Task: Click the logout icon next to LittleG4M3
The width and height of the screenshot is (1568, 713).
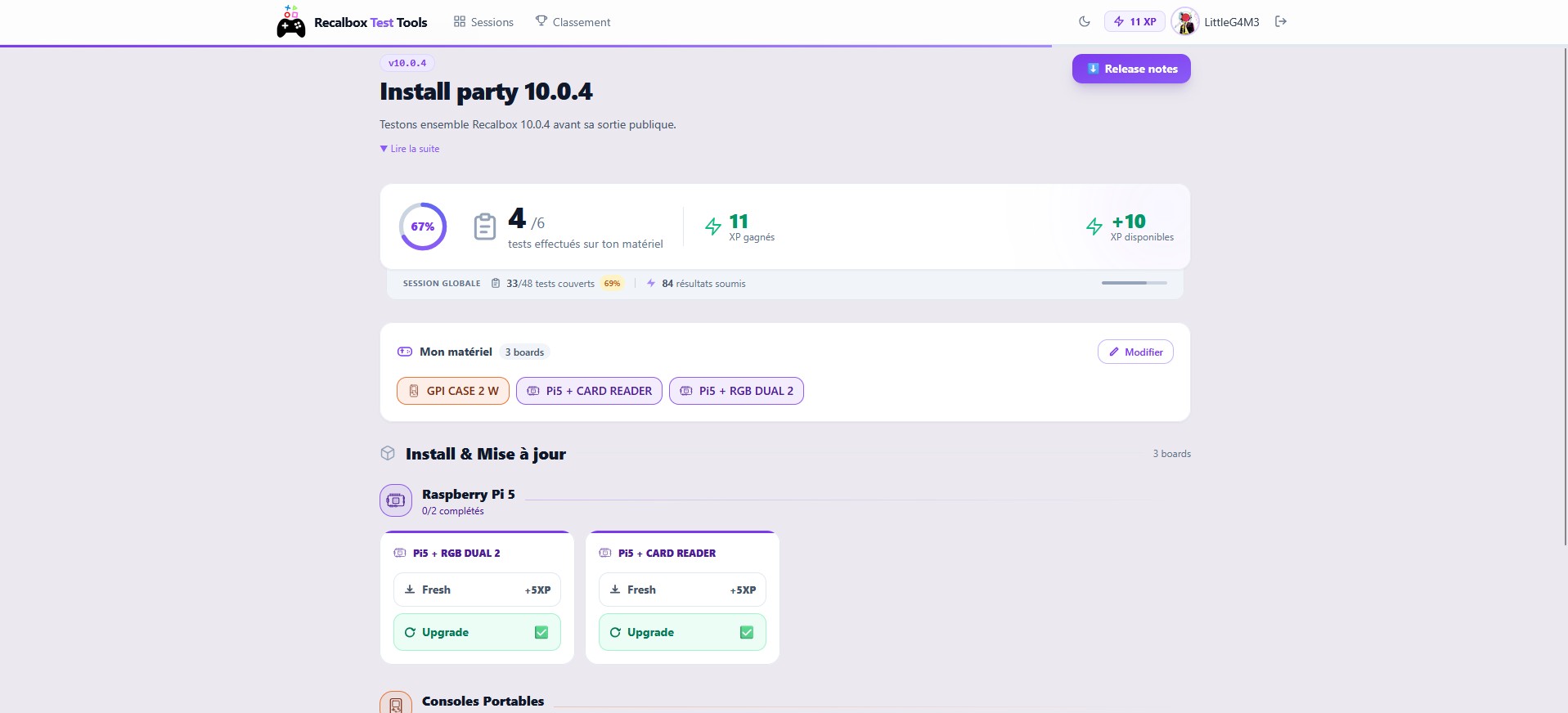Action: pyautogui.click(x=1281, y=22)
